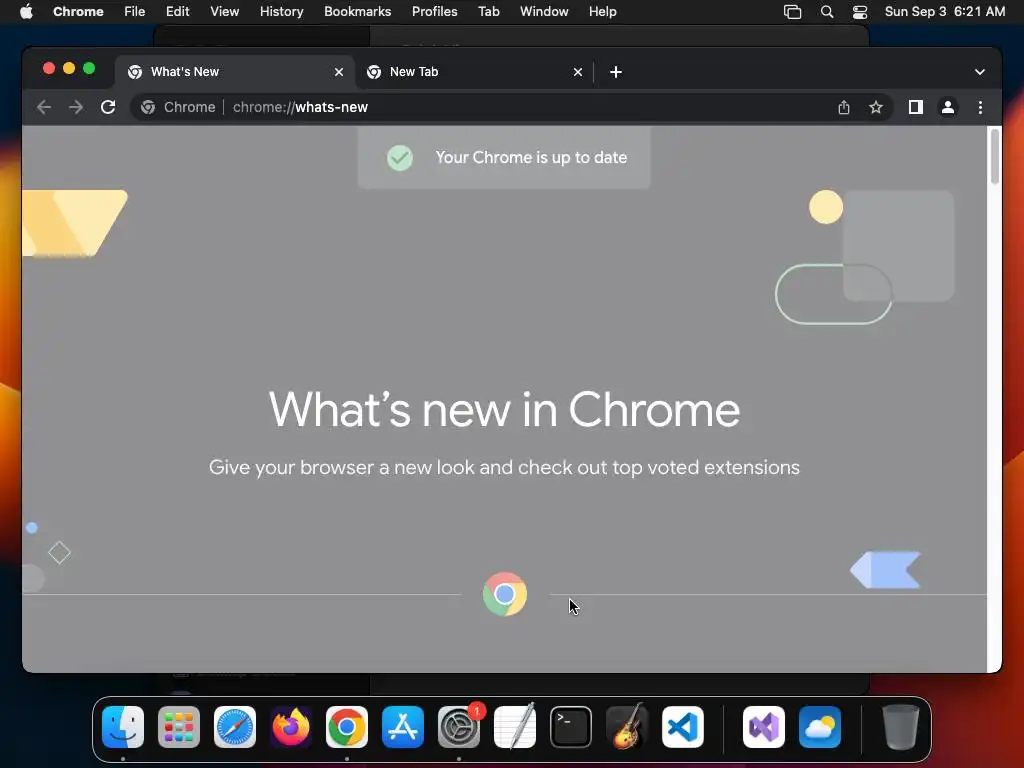
Task: Launch Terminal from the Dock
Action: tap(571, 727)
